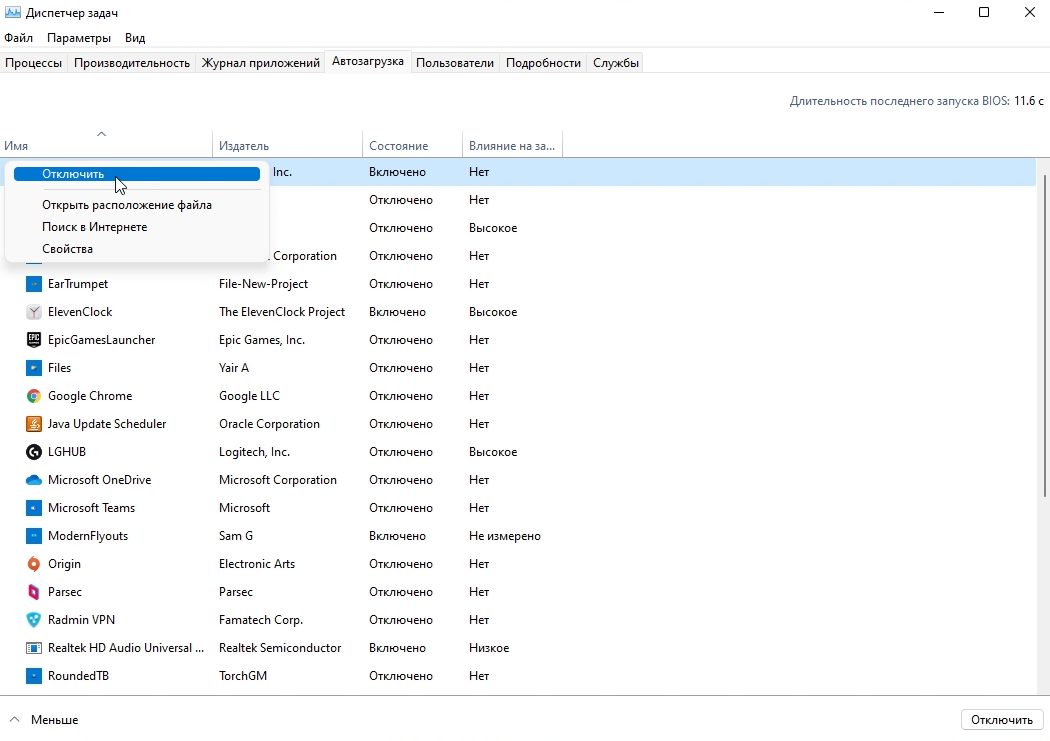Click the Realtek Semiconductor publisher cell
The image size is (1050, 741).
click(280, 648)
